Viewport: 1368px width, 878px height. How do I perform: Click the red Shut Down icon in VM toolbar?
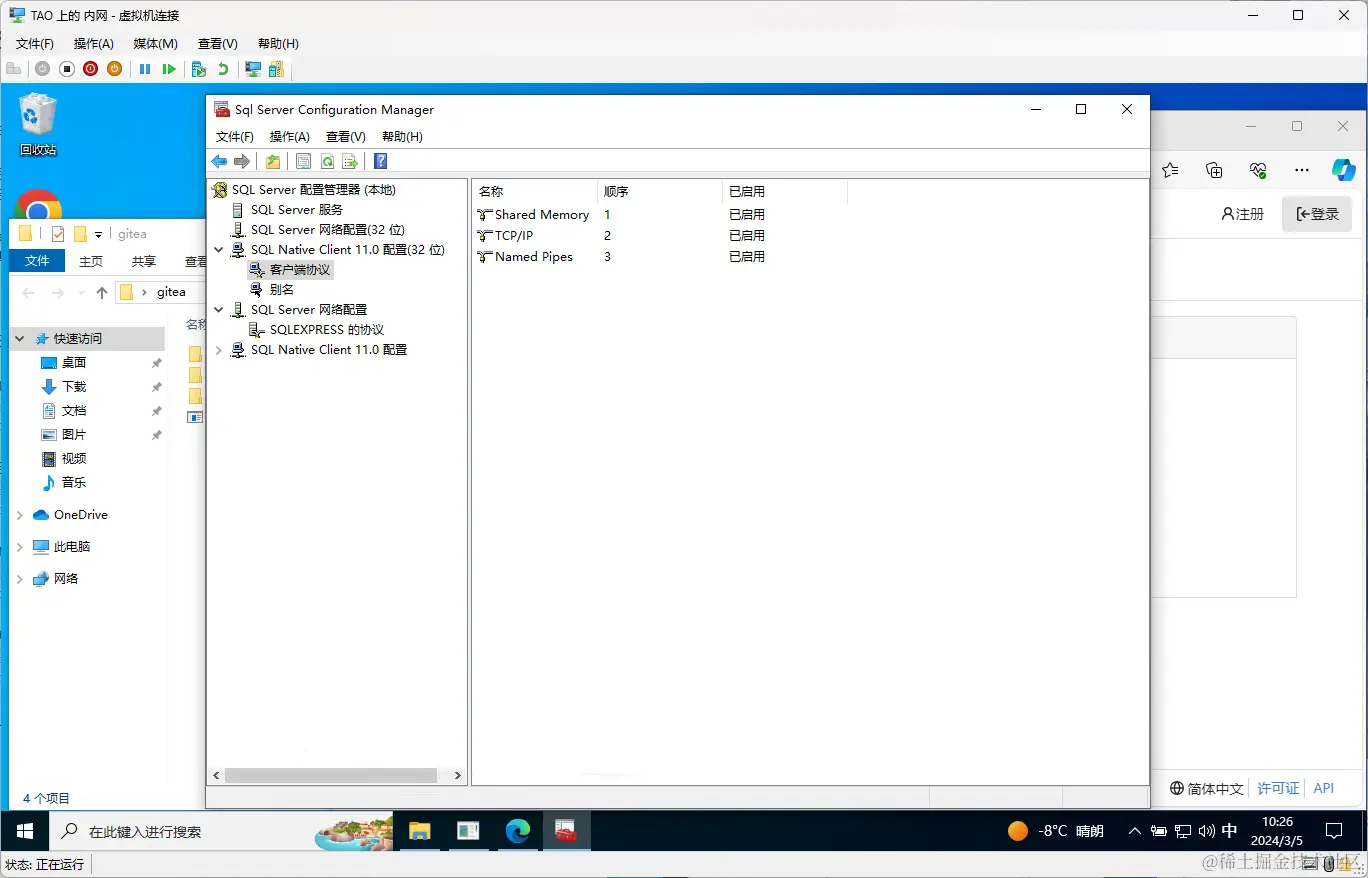point(91,69)
